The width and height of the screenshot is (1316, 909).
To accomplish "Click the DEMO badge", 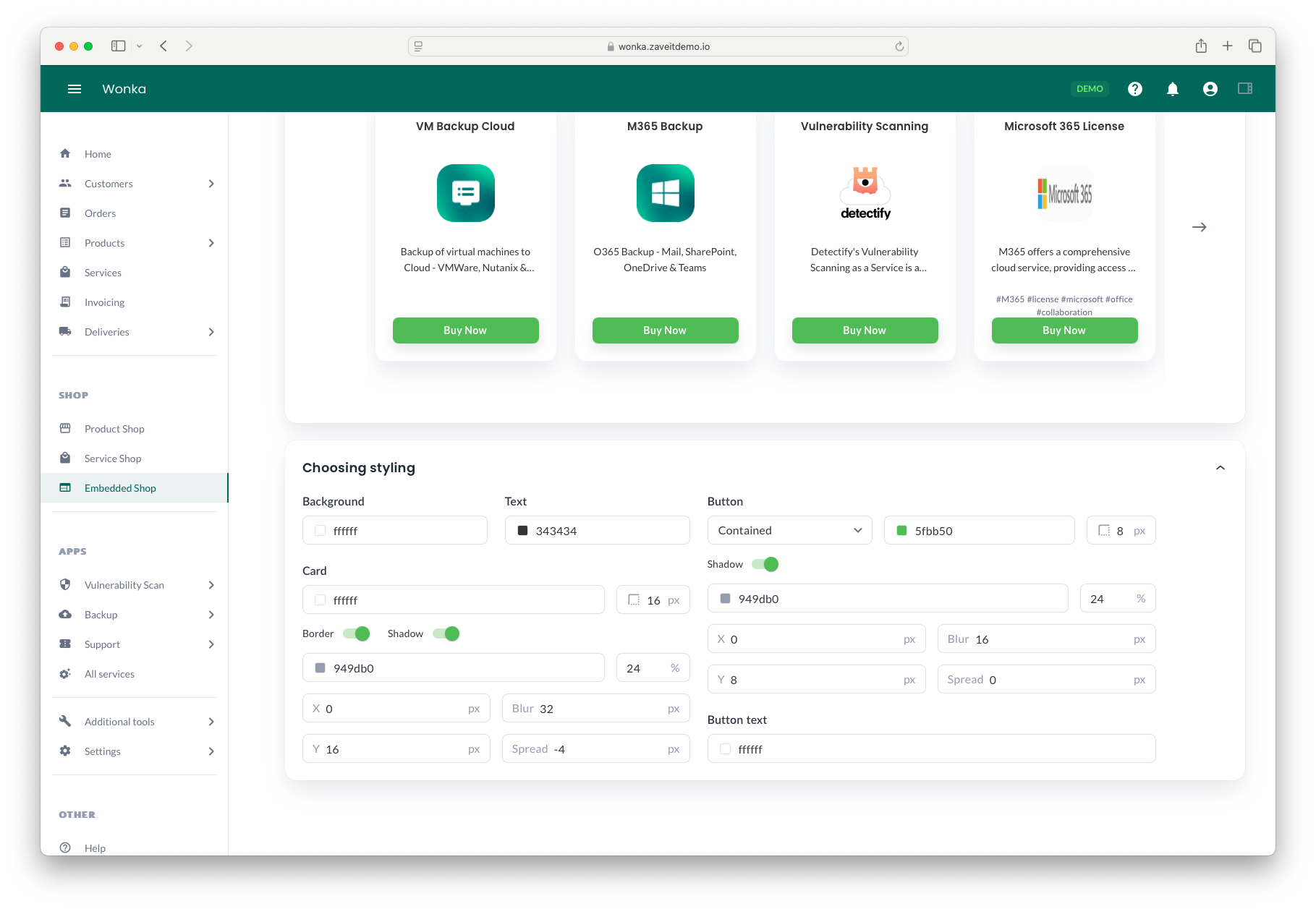I will (1089, 89).
